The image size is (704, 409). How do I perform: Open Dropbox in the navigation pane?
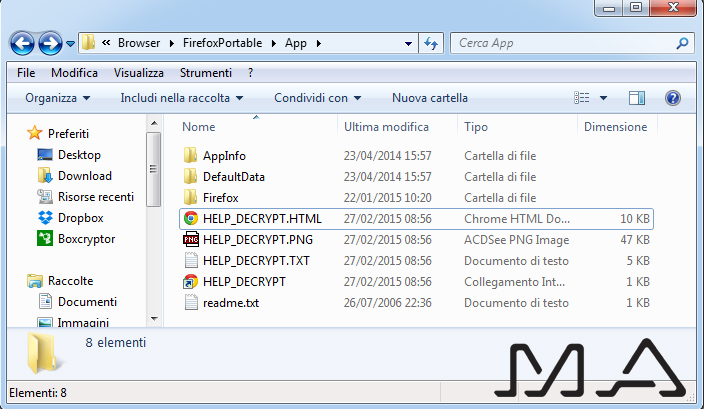tap(80, 218)
